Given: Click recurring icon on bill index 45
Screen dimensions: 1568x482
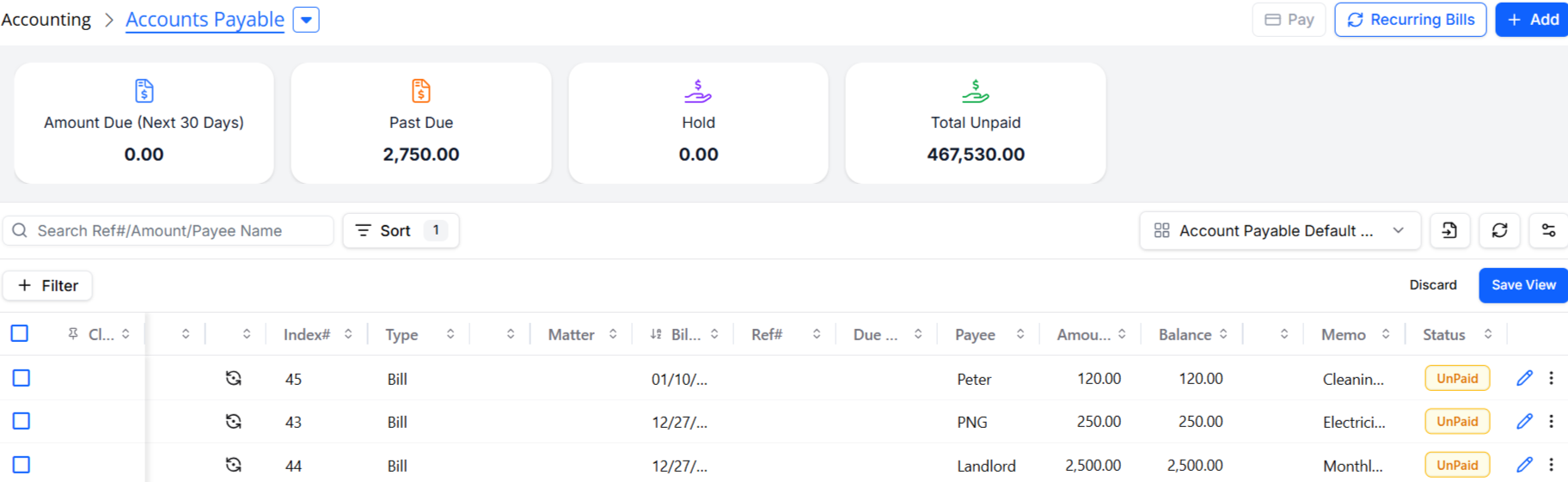Looking at the screenshot, I should coord(233,378).
